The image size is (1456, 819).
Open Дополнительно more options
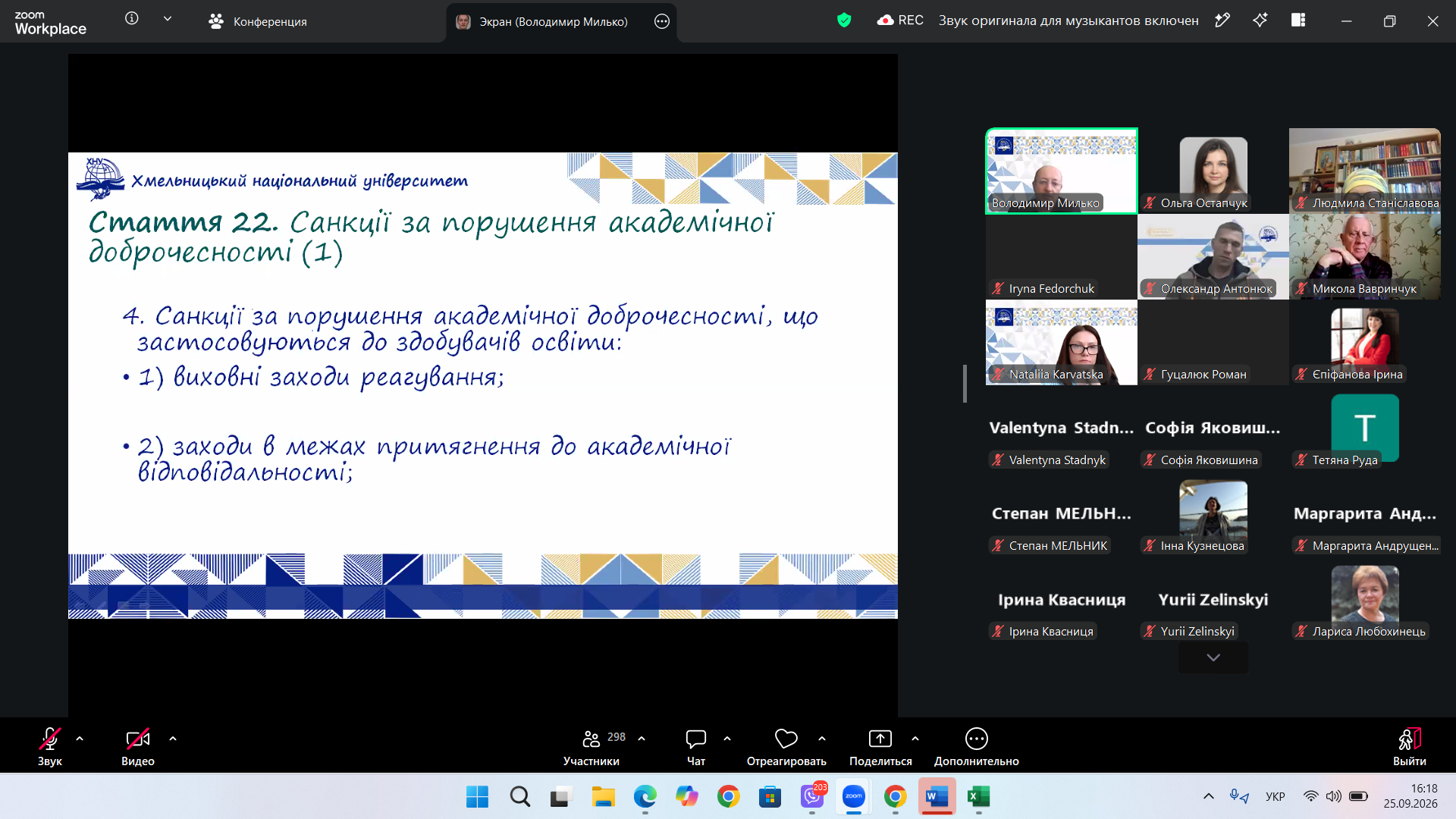[976, 748]
